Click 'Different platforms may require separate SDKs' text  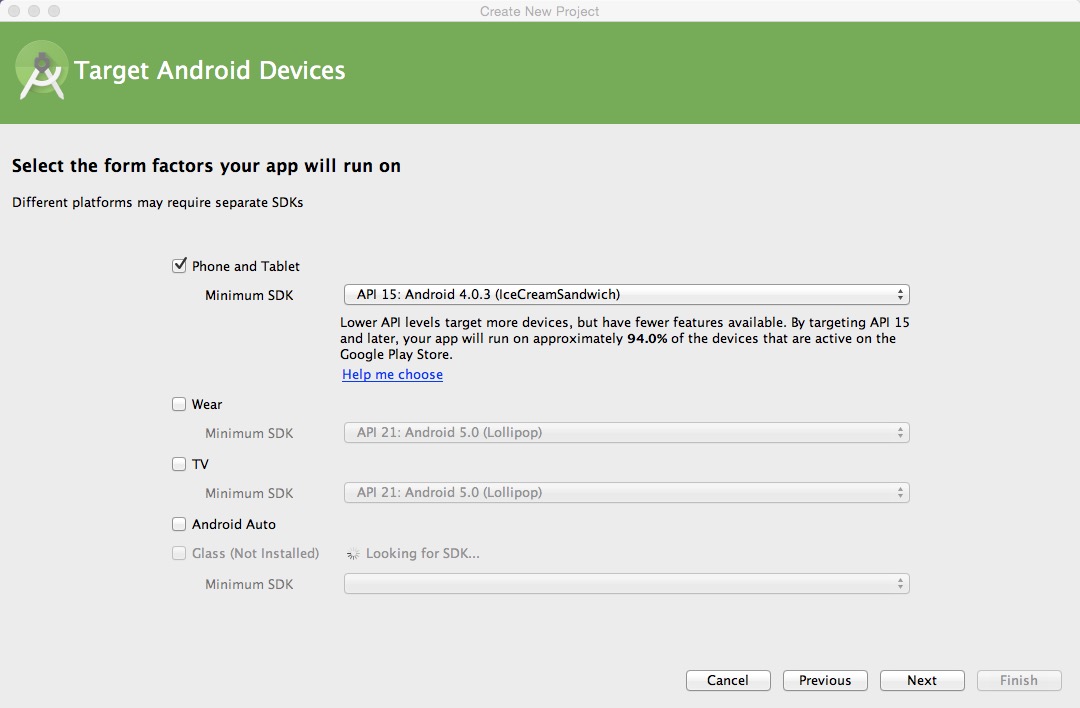tap(158, 202)
